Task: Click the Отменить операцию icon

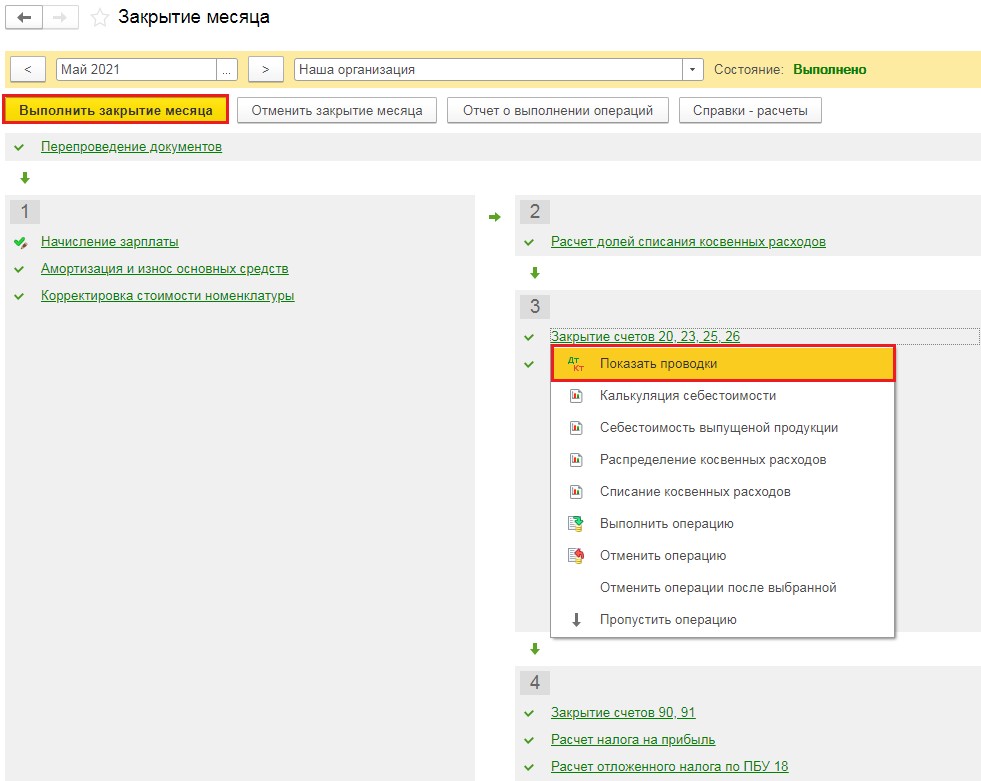Action: (x=575, y=556)
